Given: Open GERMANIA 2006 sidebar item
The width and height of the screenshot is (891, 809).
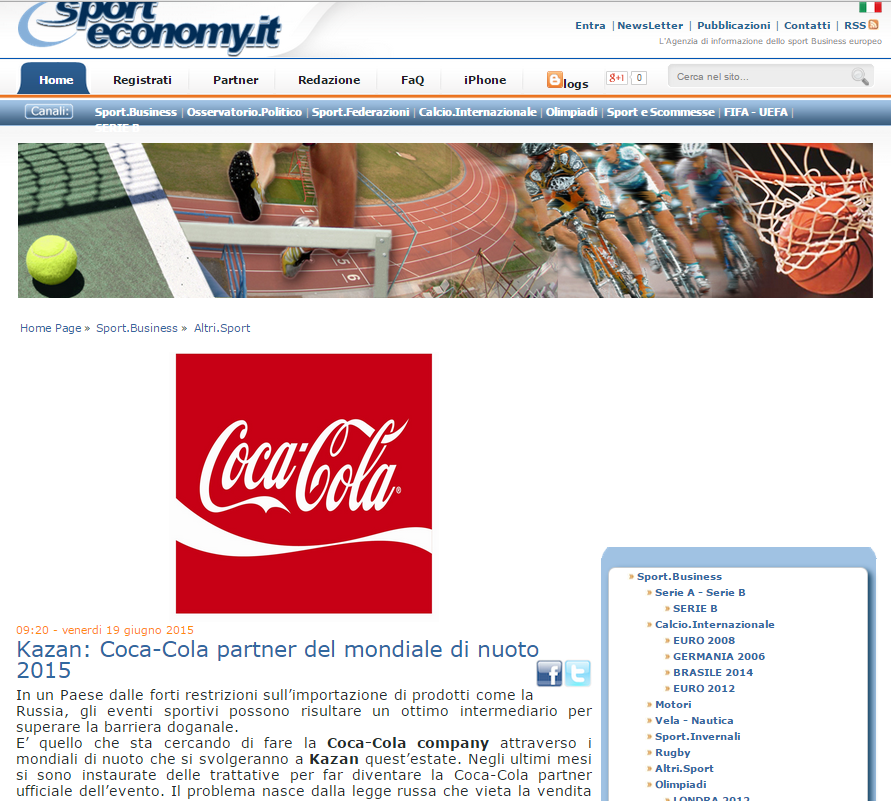Looking at the screenshot, I should [719, 656].
